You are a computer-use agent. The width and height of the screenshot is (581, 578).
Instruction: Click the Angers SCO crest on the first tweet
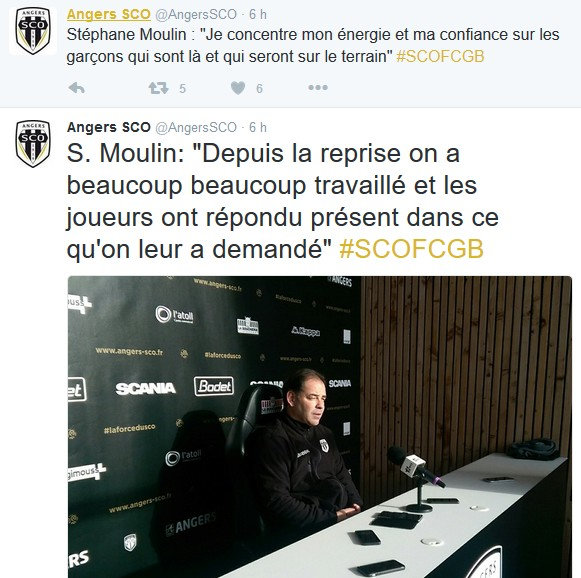[x=33, y=31]
